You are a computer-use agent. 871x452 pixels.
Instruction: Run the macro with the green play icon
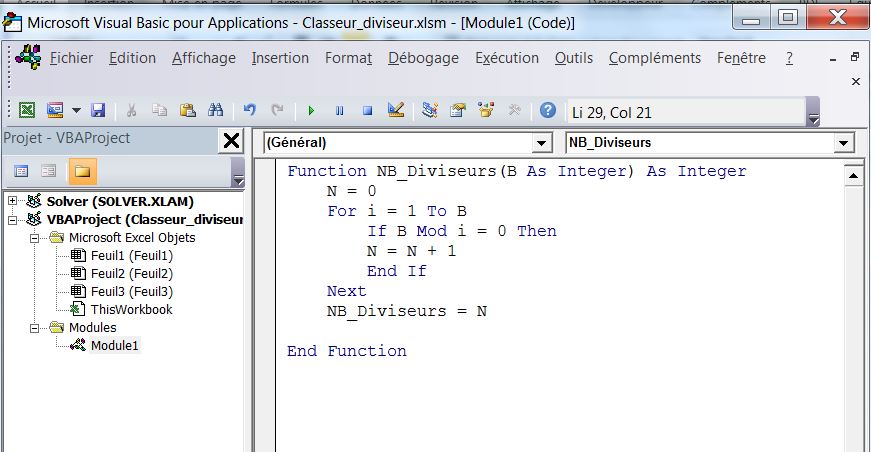click(x=312, y=111)
